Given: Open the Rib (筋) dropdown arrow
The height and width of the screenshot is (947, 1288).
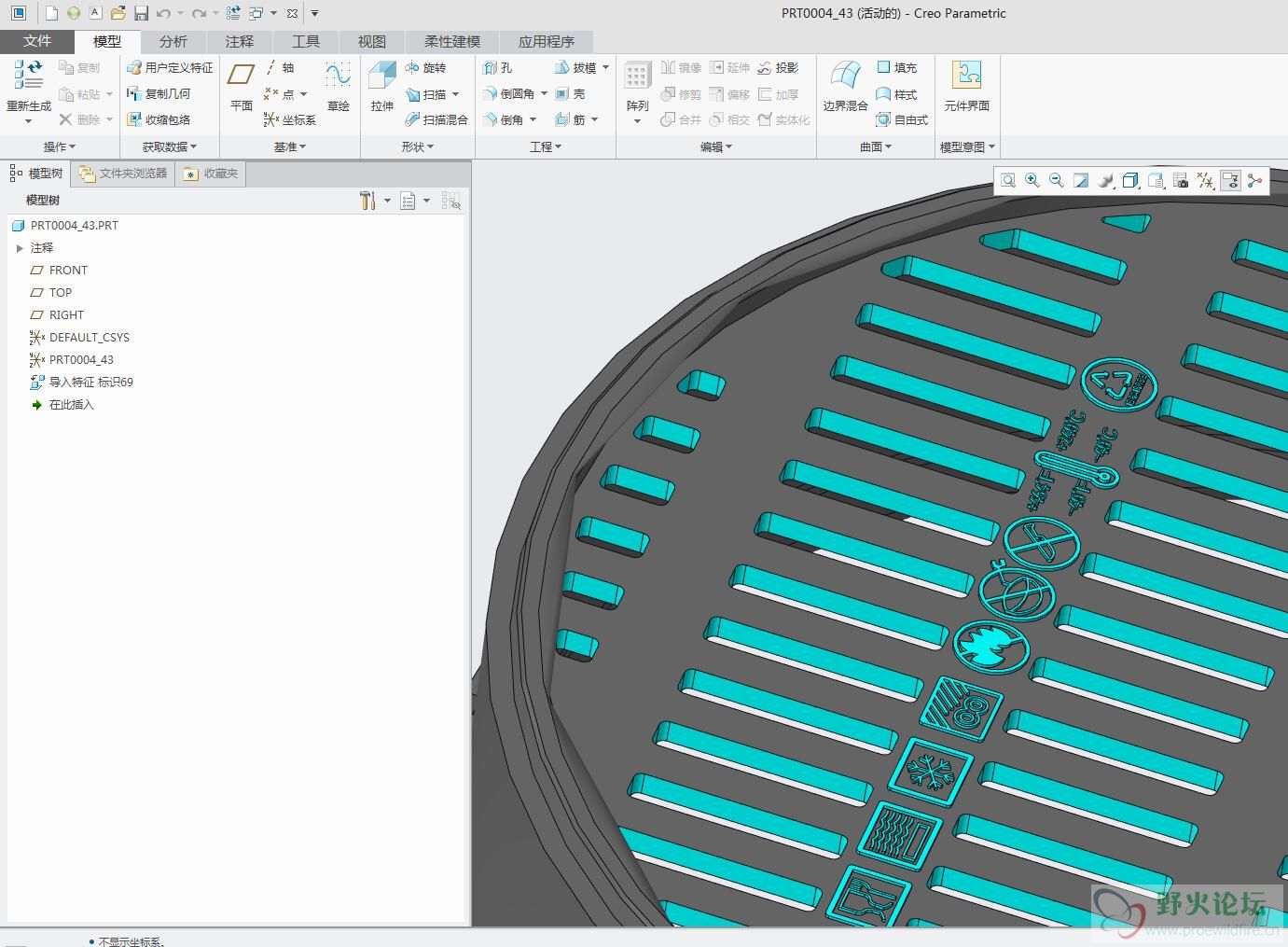Looking at the screenshot, I should click(595, 120).
